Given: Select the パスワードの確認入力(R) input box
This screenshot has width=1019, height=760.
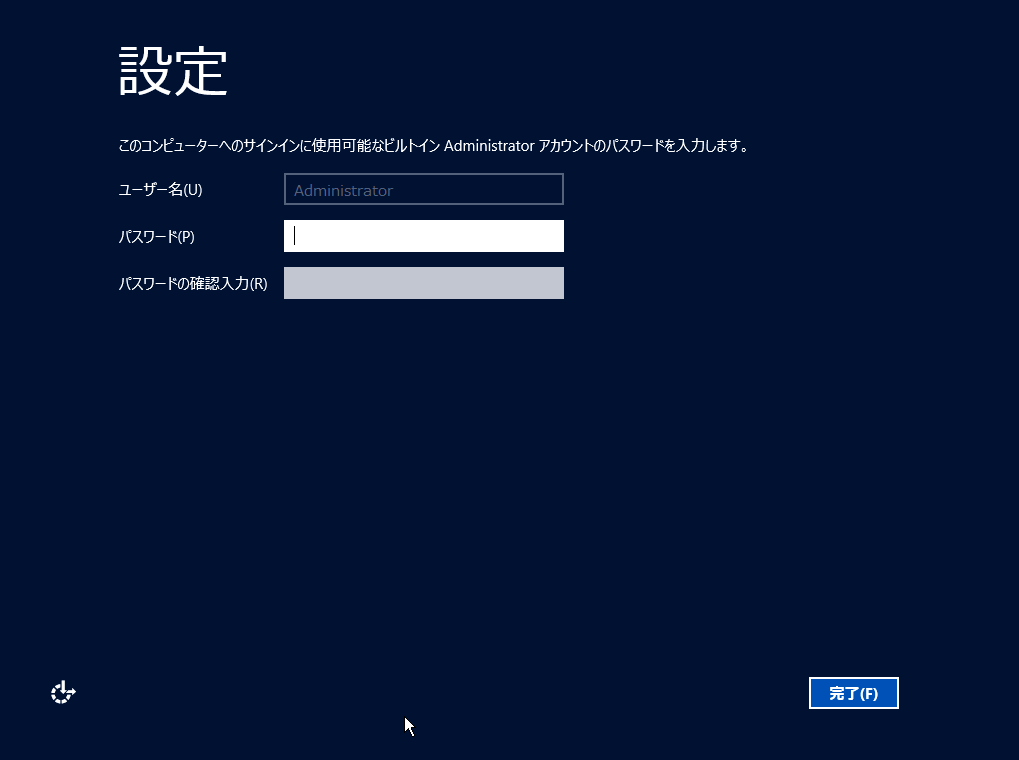Looking at the screenshot, I should (x=424, y=283).
